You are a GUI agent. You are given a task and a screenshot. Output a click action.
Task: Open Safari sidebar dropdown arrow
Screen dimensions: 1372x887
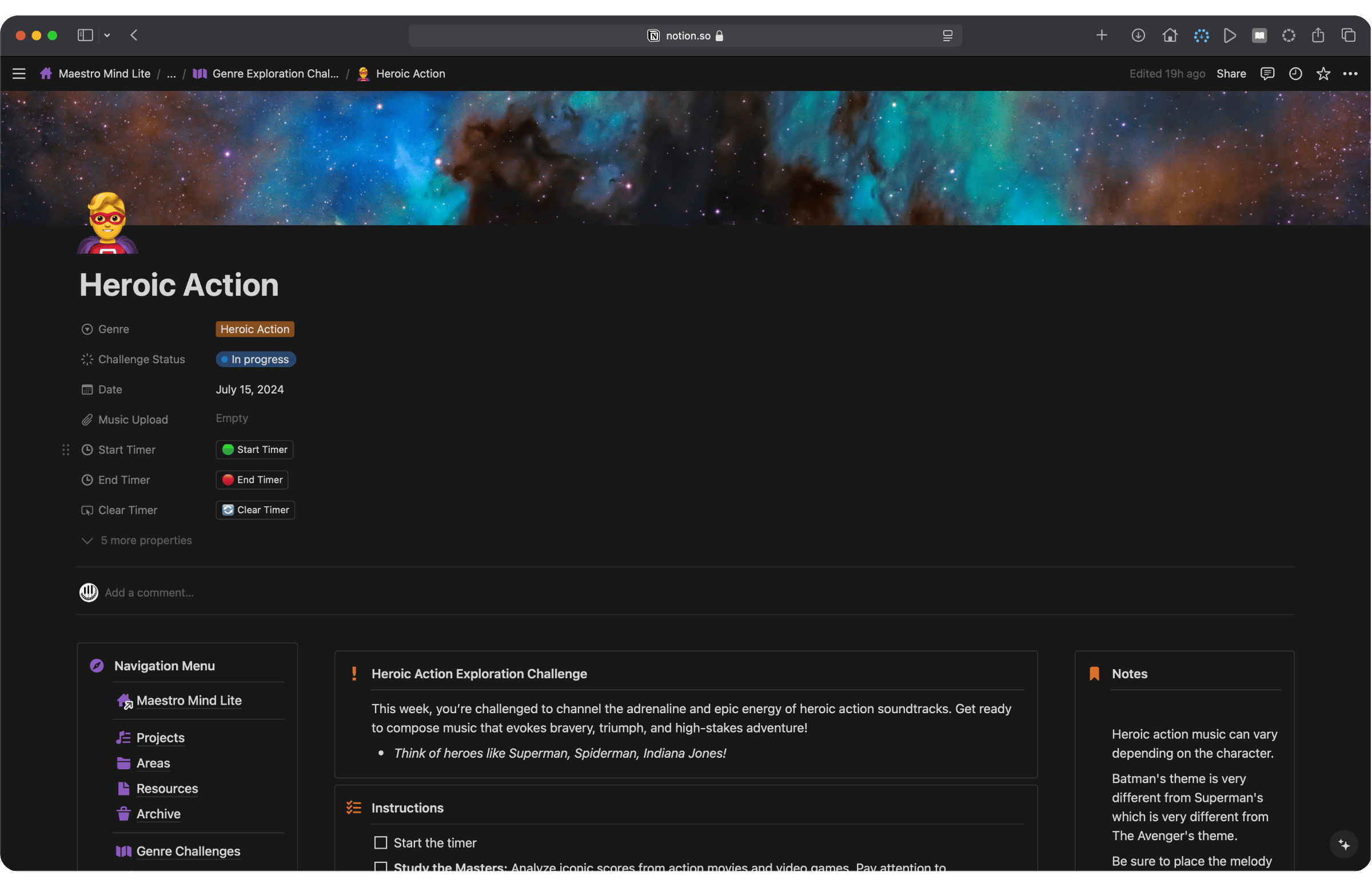(107, 35)
